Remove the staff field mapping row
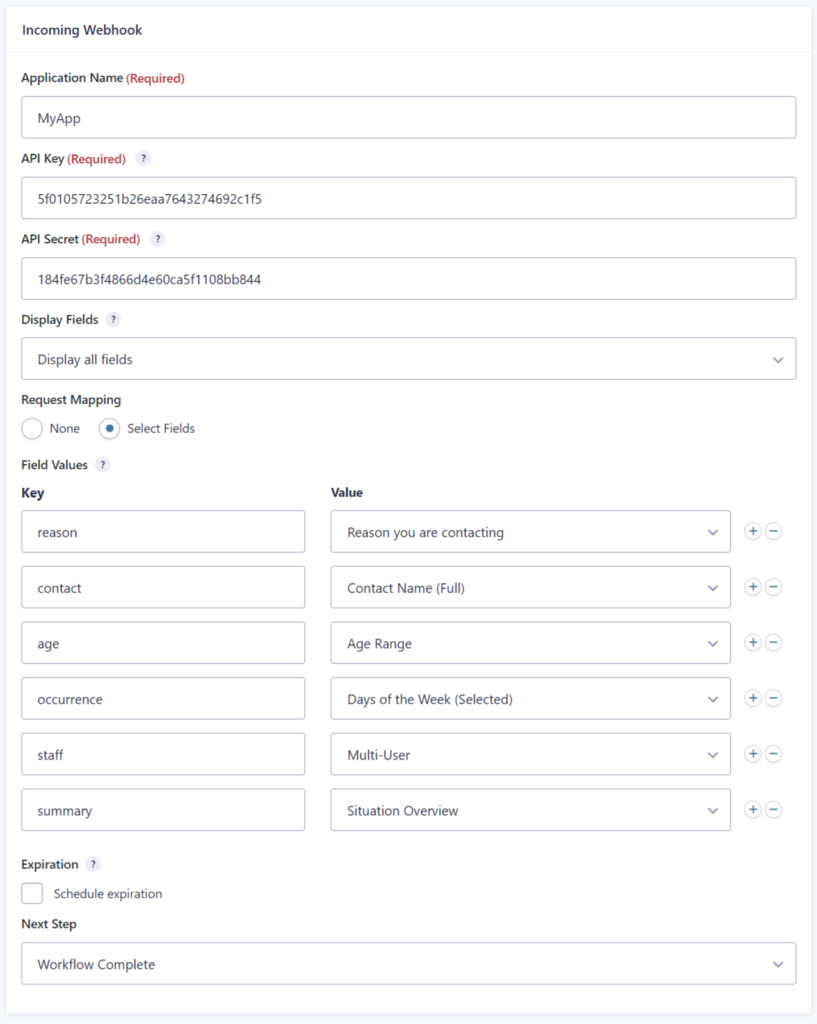The height and width of the screenshot is (1024, 817). point(773,755)
